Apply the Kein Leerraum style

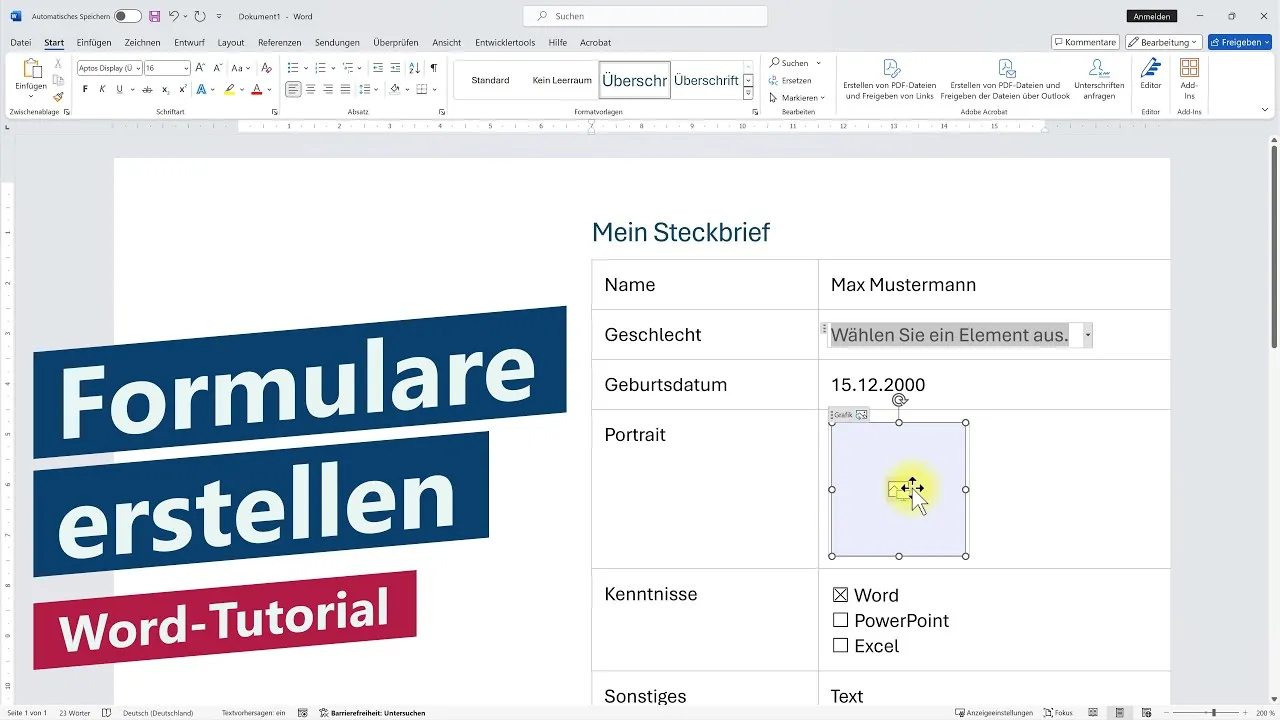click(561, 79)
